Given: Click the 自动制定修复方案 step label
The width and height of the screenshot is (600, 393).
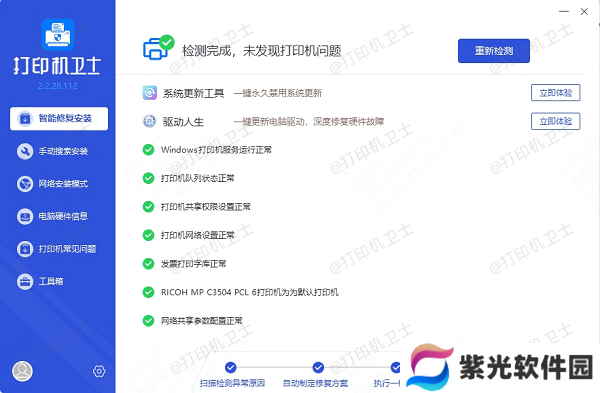Looking at the screenshot, I should (x=316, y=383).
